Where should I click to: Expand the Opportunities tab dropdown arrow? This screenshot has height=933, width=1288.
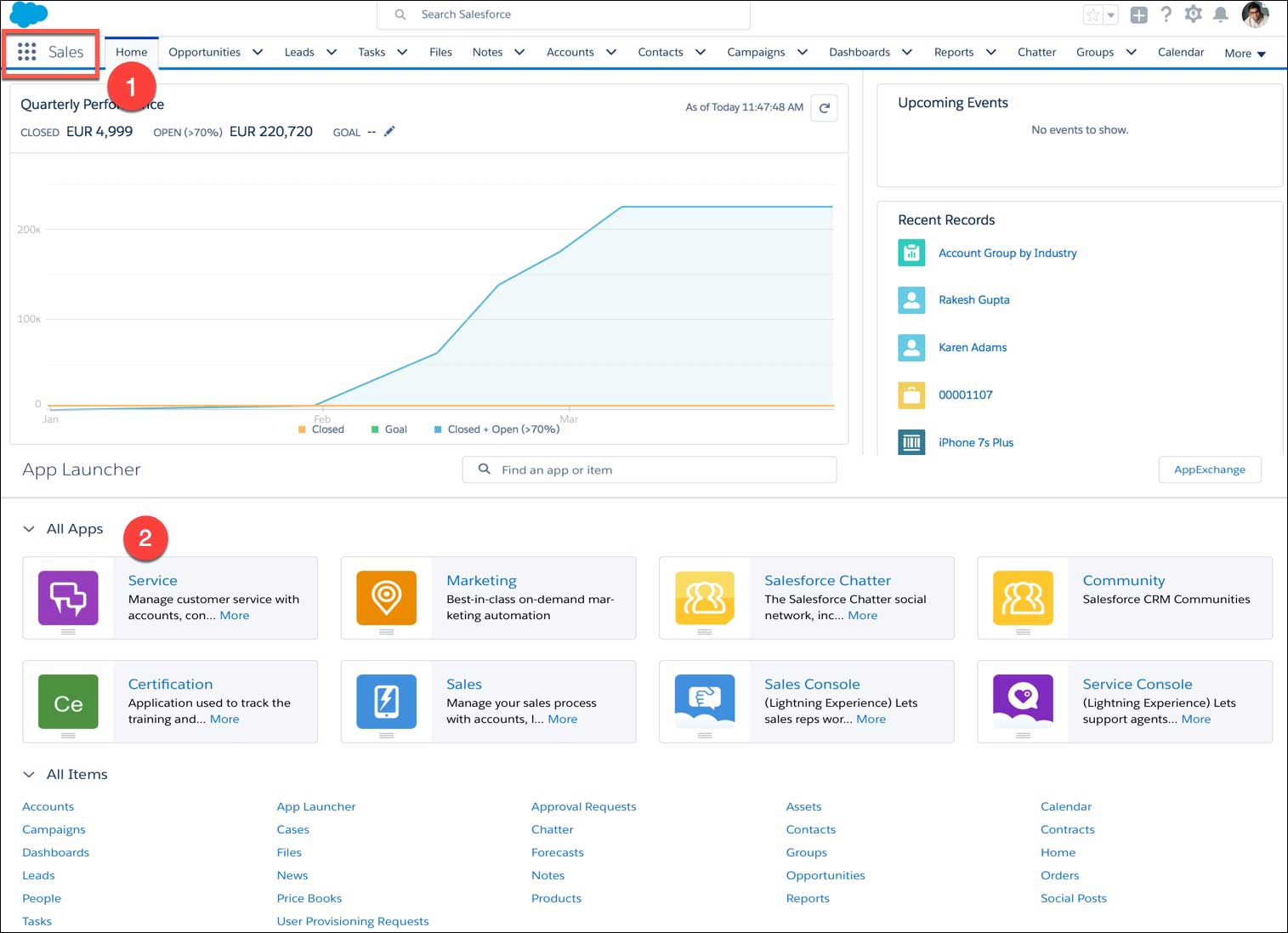pyautogui.click(x=258, y=52)
